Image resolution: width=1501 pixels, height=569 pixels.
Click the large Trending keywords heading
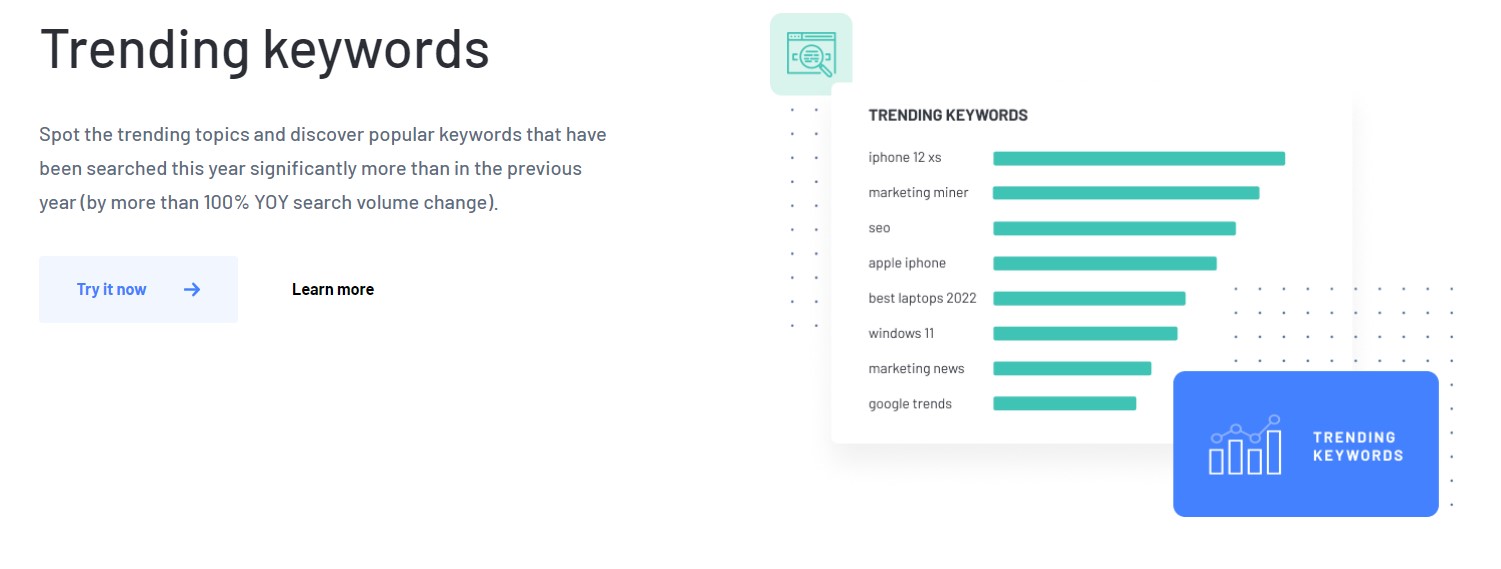click(264, 48)
